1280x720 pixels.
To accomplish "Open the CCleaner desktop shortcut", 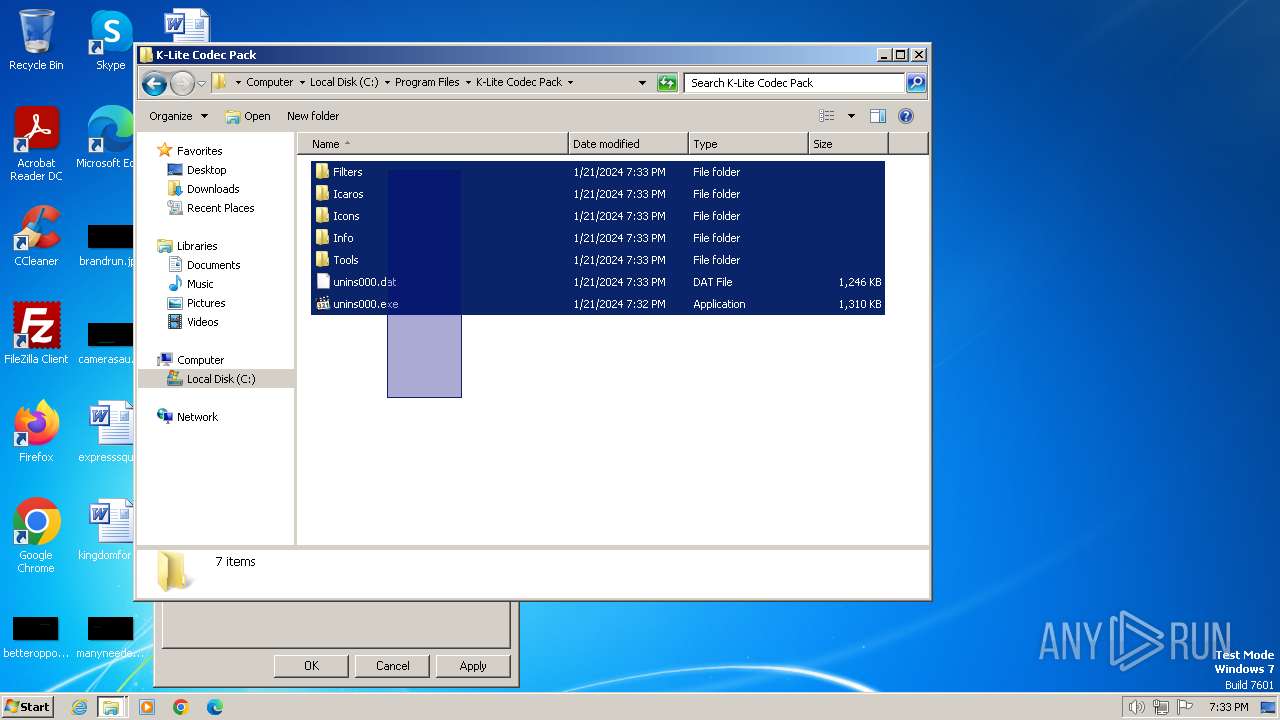I will (x=36, y=236).
